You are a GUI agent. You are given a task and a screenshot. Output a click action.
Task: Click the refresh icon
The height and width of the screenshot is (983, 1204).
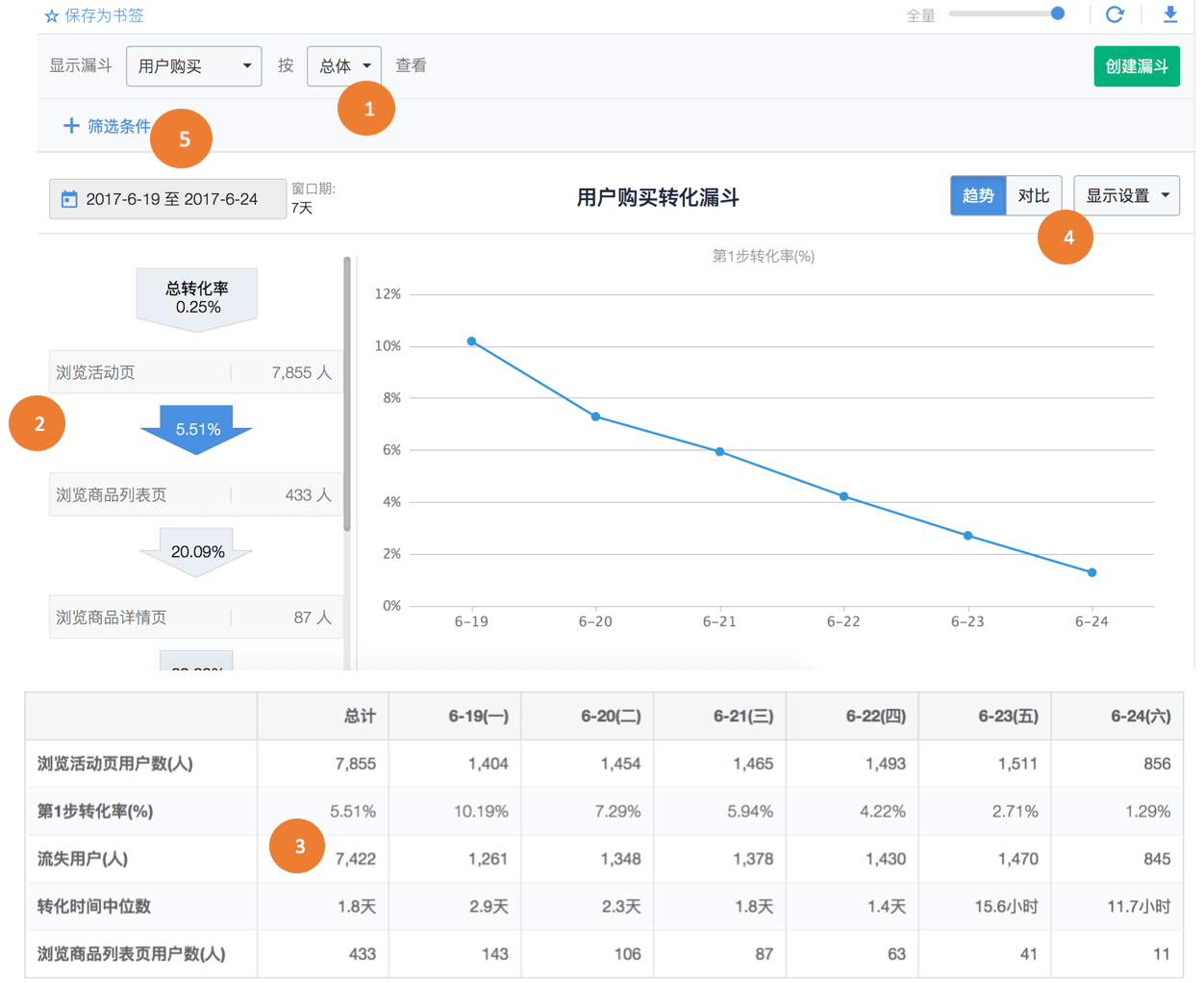click(x=1115, y=14)
